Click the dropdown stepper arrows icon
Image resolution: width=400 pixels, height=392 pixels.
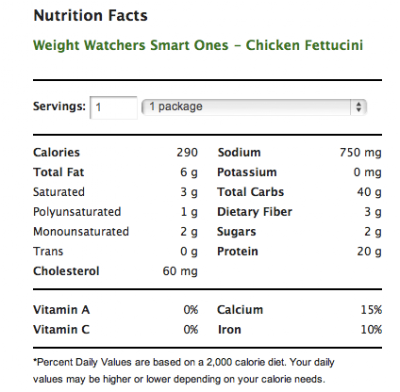coord(359,107)
